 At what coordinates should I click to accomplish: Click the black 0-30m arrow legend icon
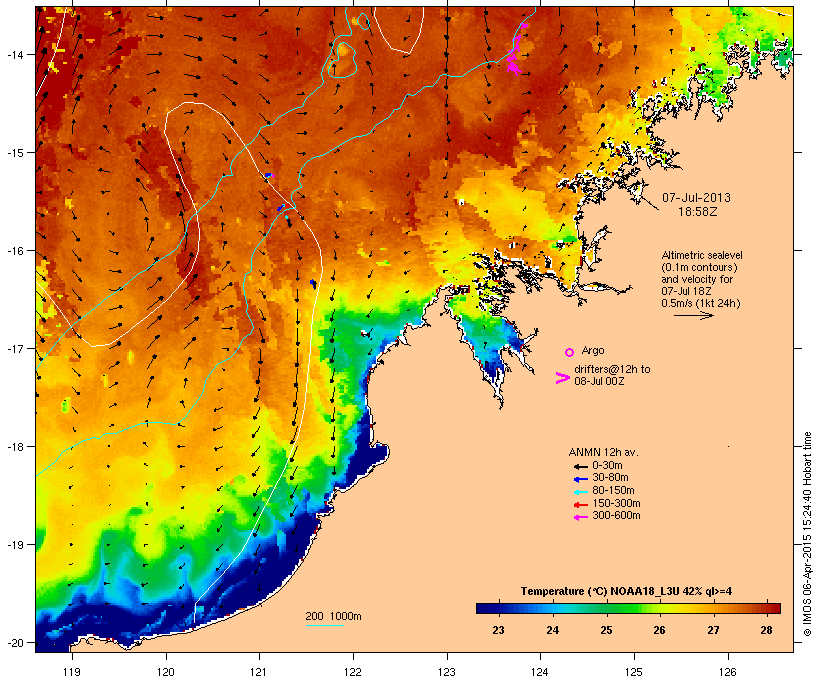point(580,466)
